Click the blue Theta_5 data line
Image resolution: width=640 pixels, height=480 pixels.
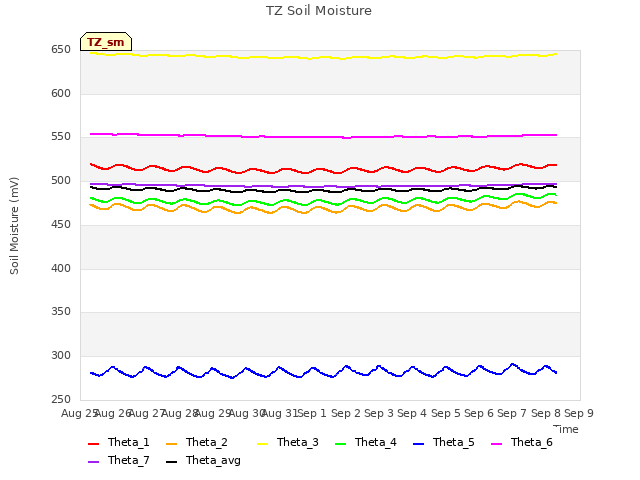tap(325, 373)
